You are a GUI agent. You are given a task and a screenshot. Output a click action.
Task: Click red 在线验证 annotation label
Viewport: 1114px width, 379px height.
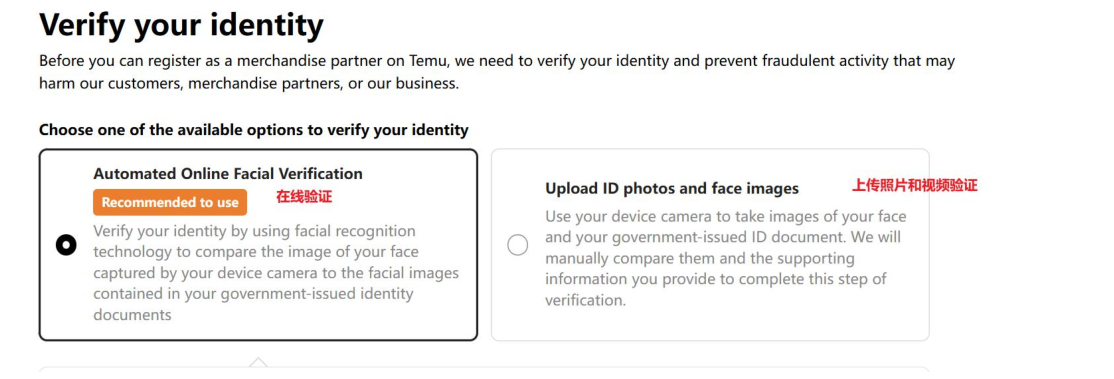[304, 197]
